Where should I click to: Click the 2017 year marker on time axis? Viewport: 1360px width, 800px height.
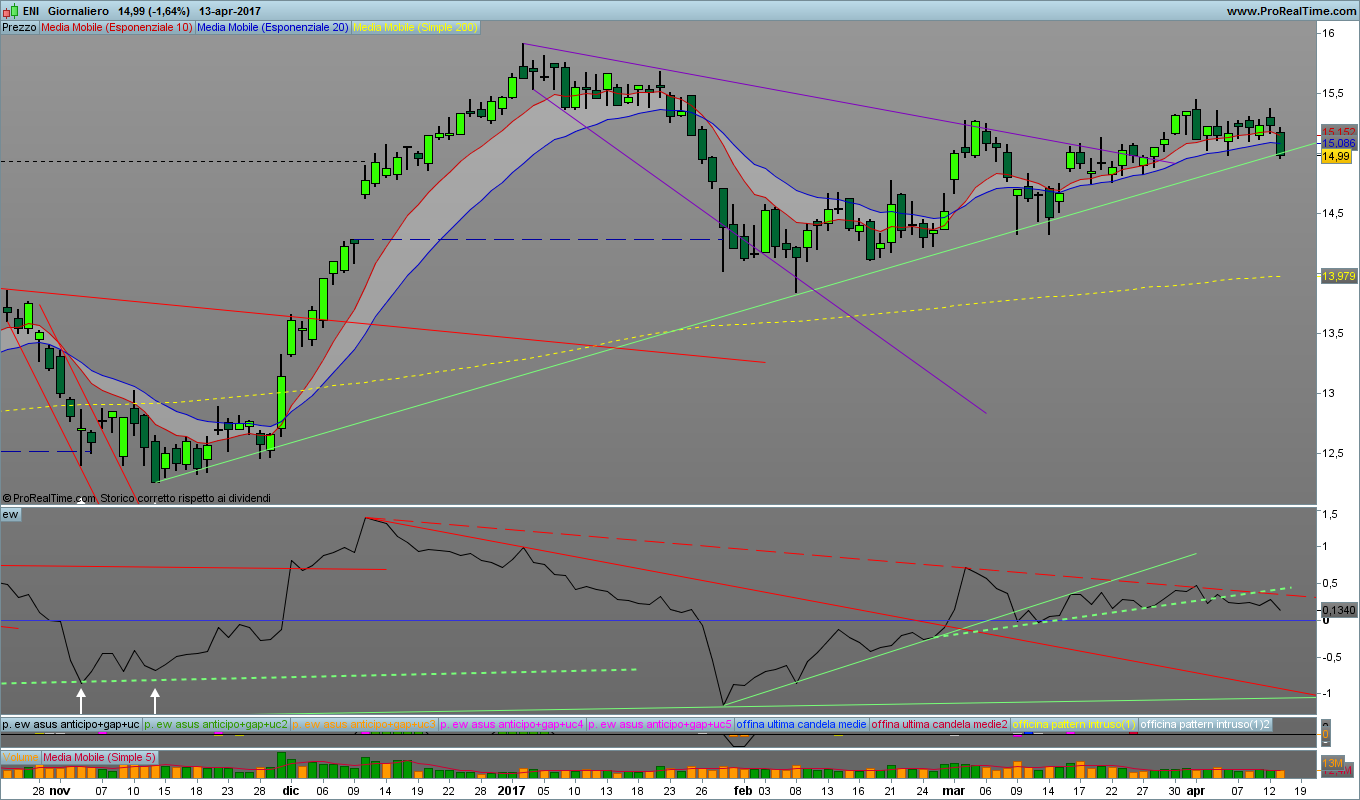[511, 790]
